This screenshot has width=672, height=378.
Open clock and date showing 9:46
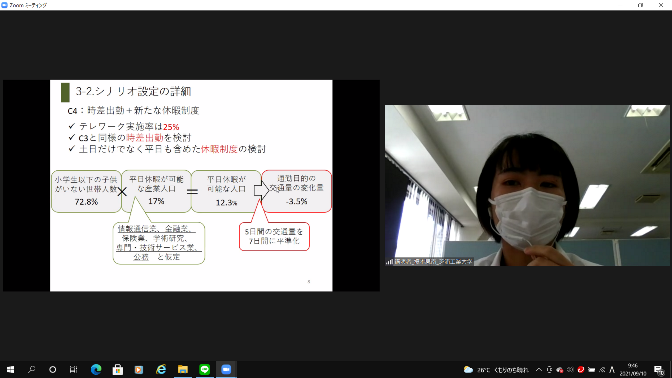(x=633, y=369)
